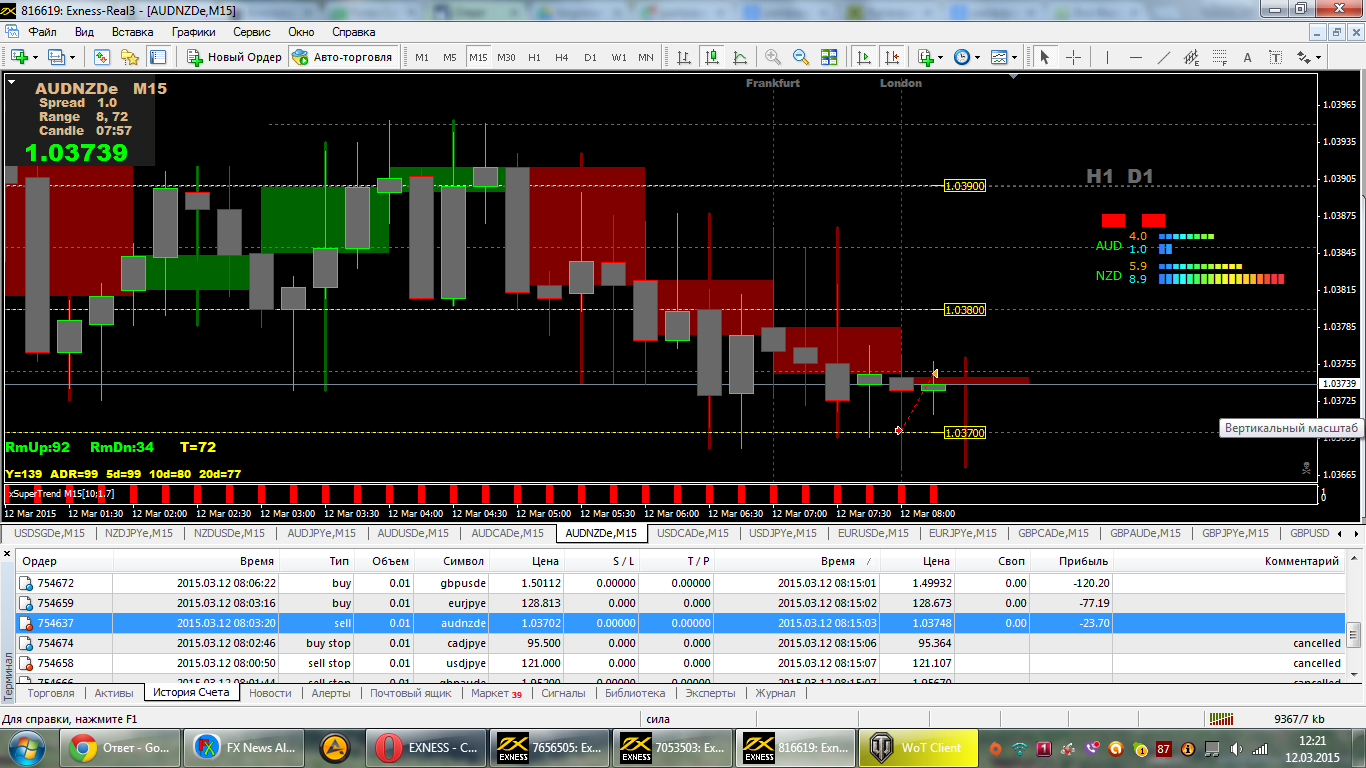
Task: Tile chart windows icon
Action: (x=829, y=57)
